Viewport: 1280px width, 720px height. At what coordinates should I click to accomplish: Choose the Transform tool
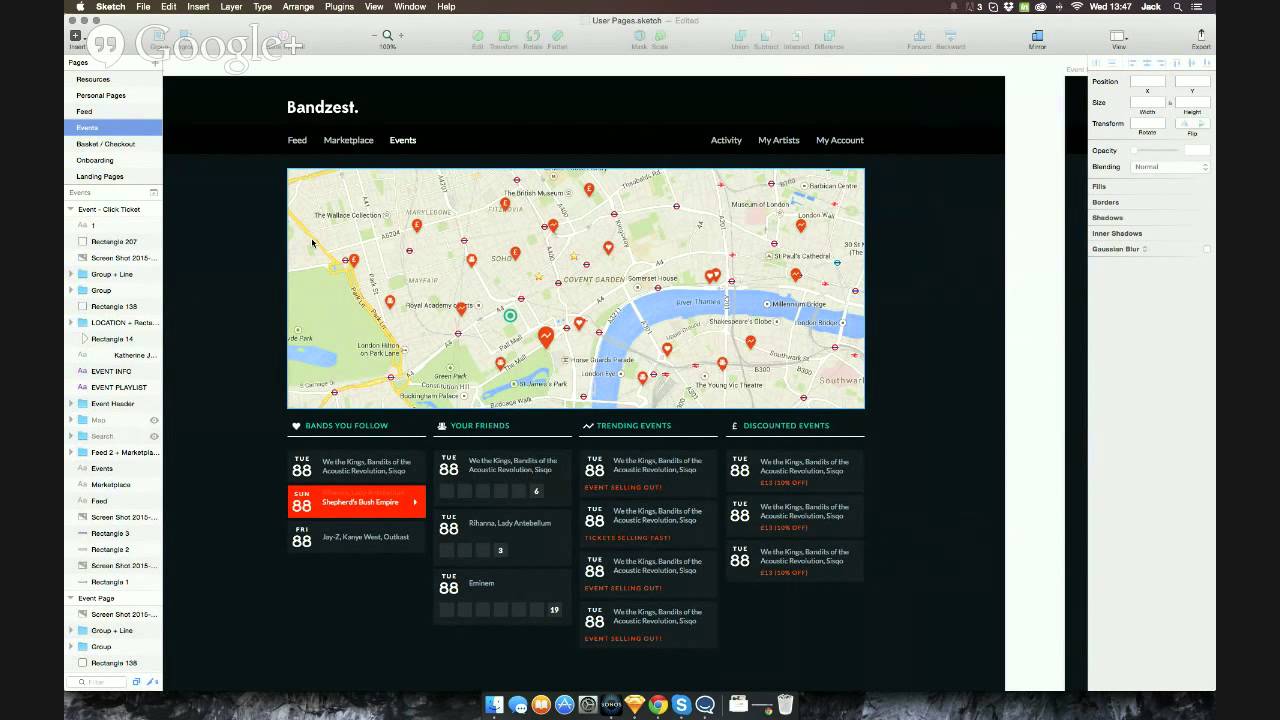504,37
